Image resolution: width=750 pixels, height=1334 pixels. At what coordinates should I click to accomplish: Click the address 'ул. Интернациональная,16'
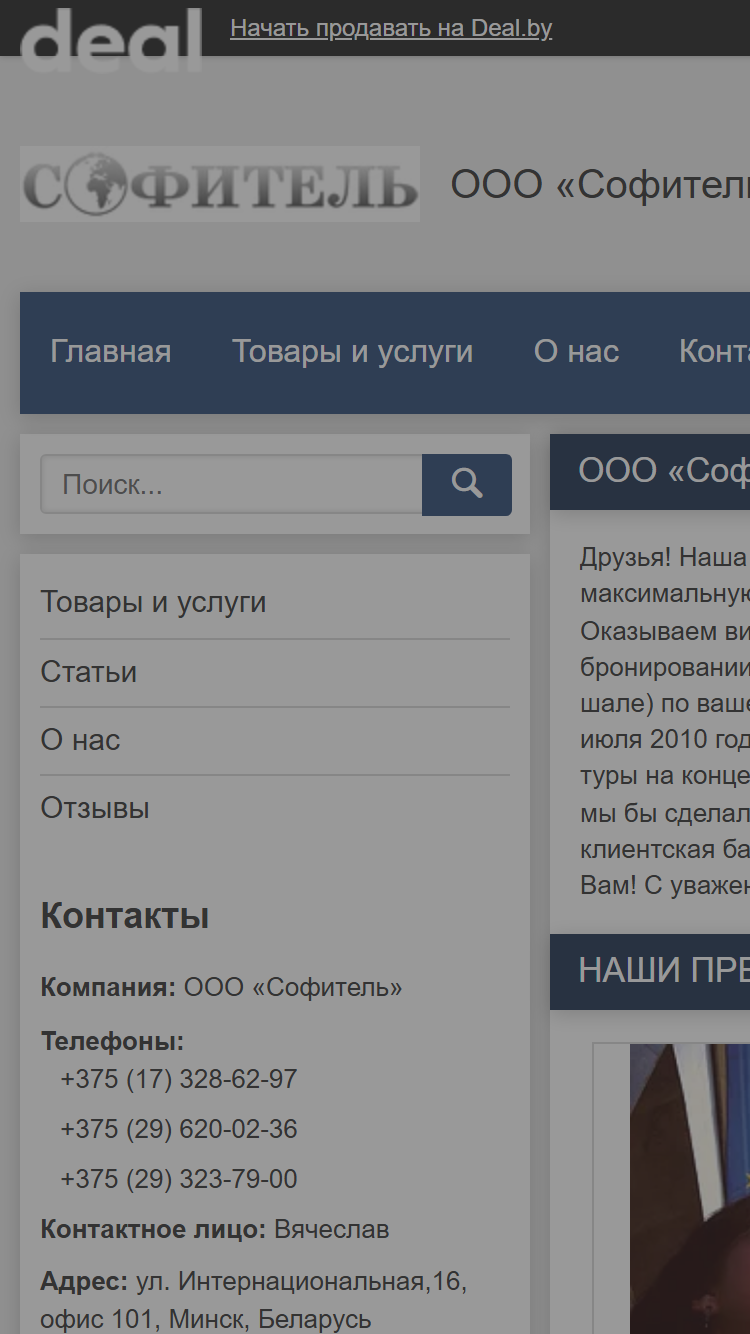point(302,1281)
